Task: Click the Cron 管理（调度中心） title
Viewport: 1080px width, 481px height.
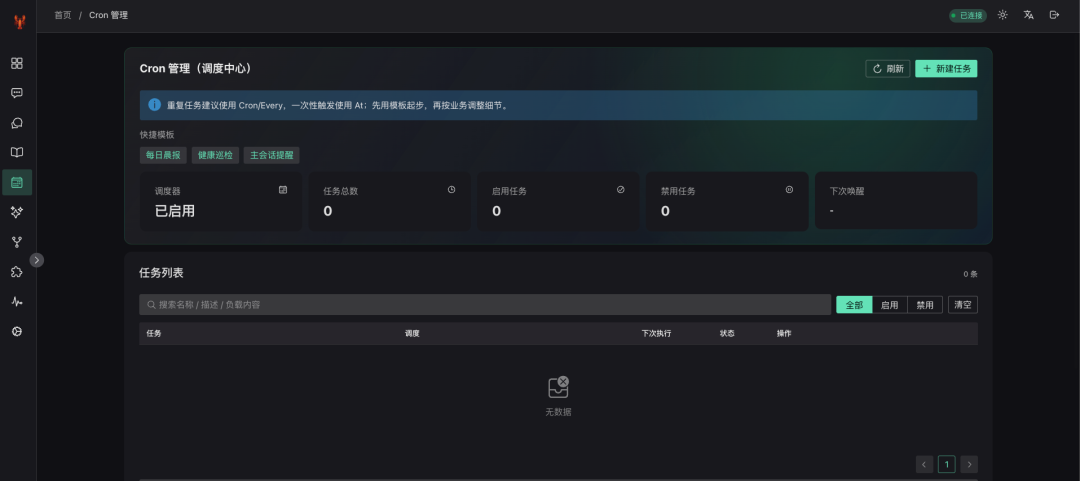Action: pyautogui.click(x=196, y=68)
